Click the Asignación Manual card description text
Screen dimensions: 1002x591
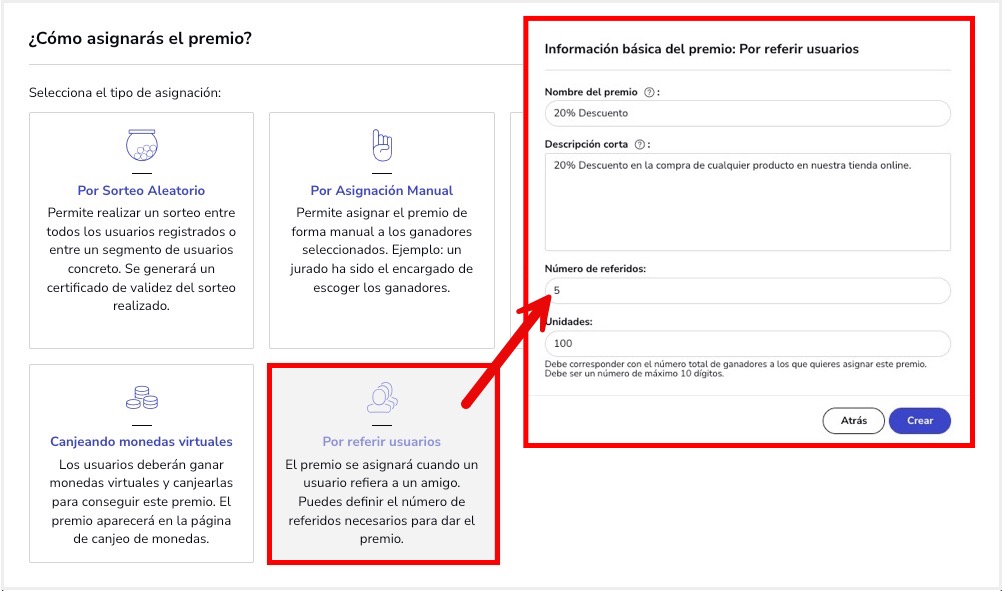pos(381,250)
